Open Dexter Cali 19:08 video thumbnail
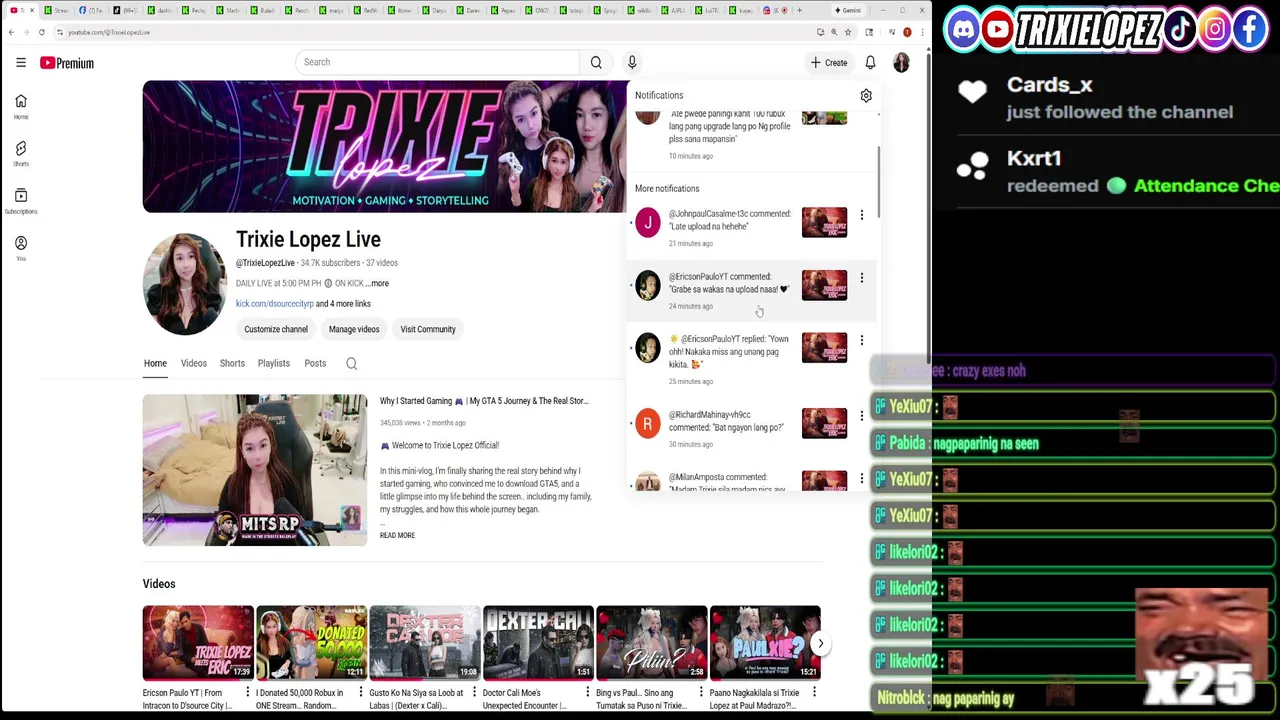Screen dimensions: 1280x720 (425, 643)
